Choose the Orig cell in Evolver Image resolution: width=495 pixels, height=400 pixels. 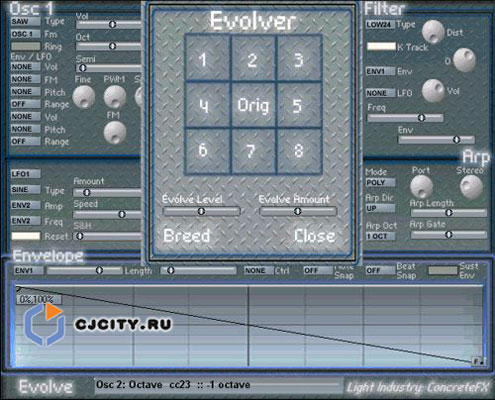pos(253,105)
